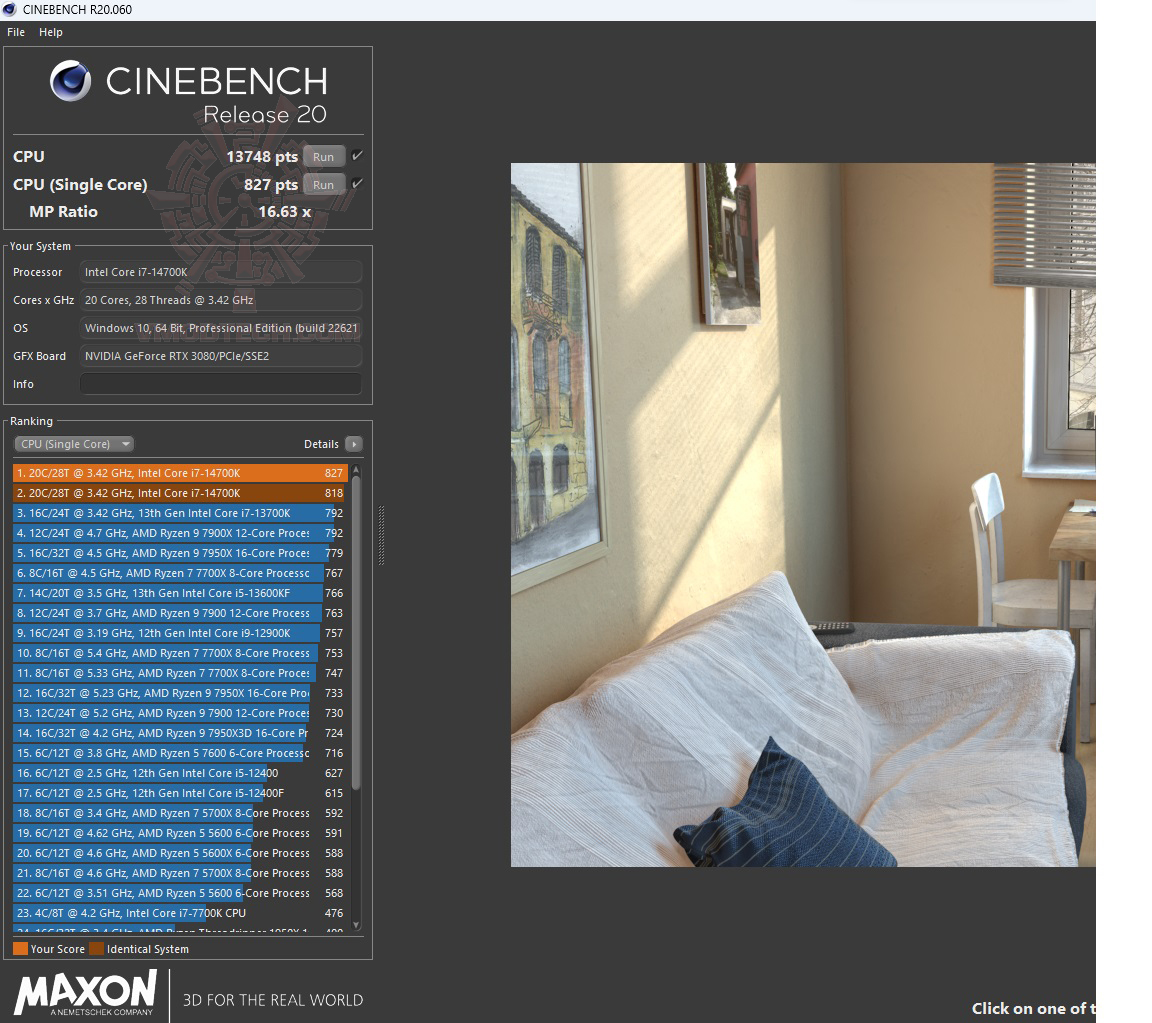Click the Identical System legend label
This screenshot has width=1152, height=1023.
tap(148, 949)
